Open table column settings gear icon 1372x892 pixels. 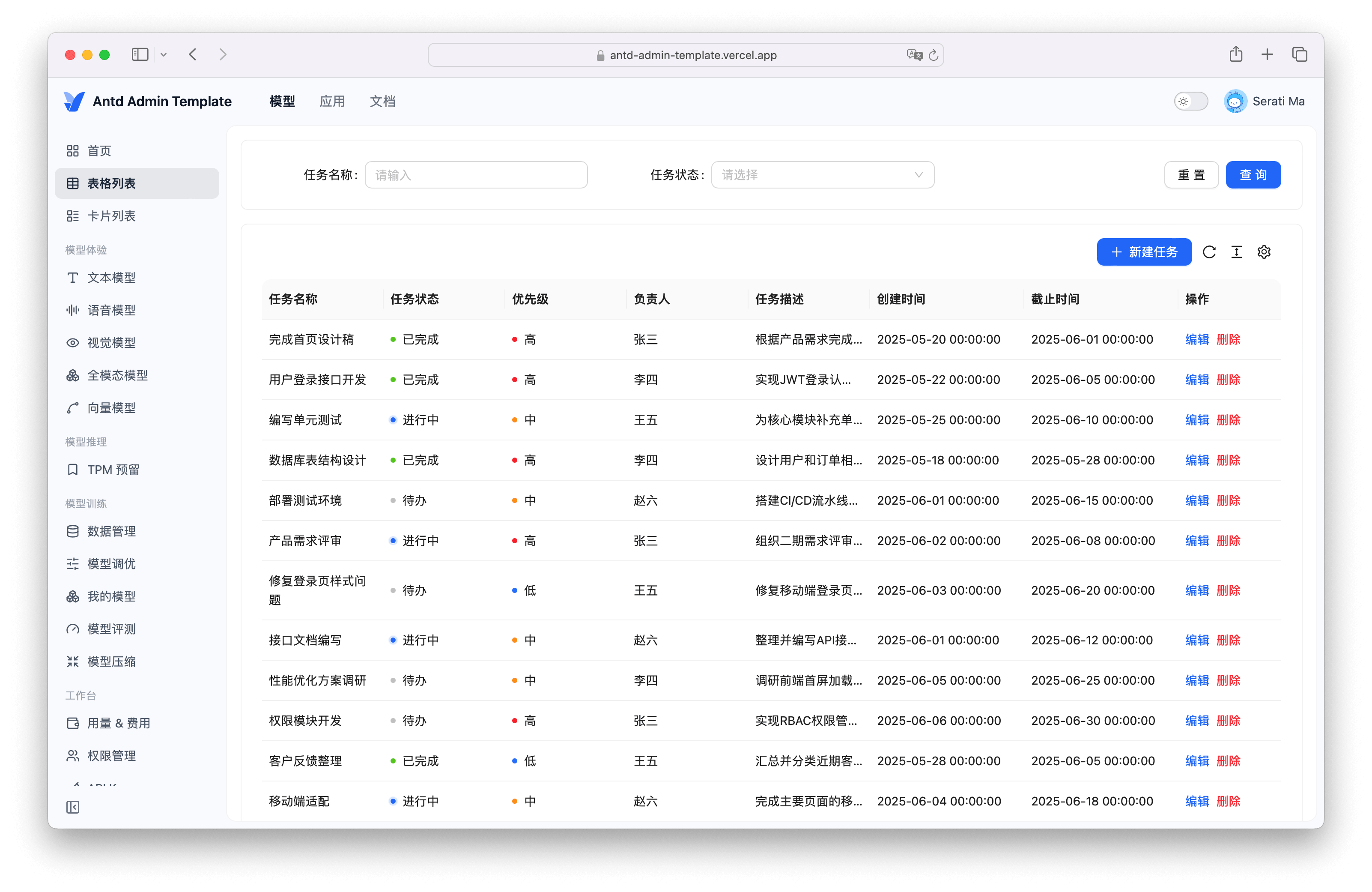pos(1264,252)
